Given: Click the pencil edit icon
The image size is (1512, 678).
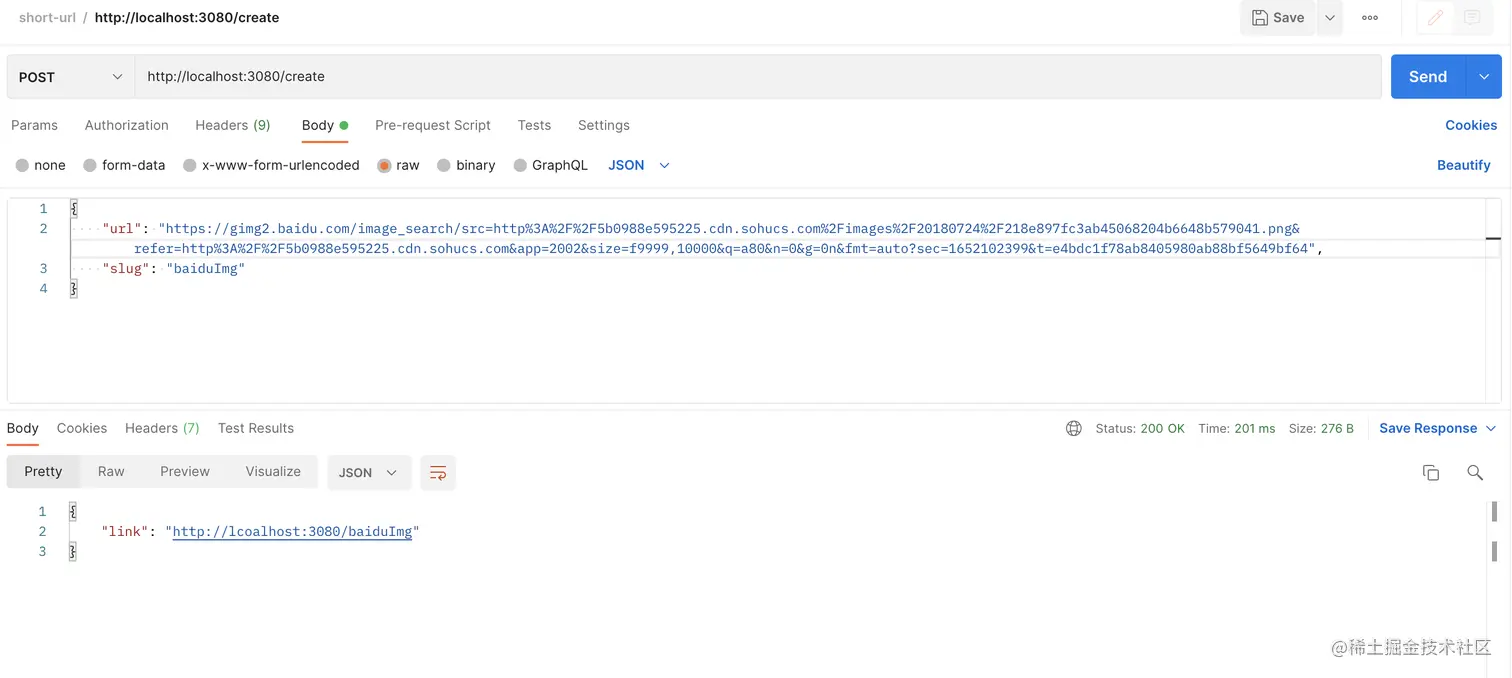Looking at the screenshot, I should coord(1435,18).
